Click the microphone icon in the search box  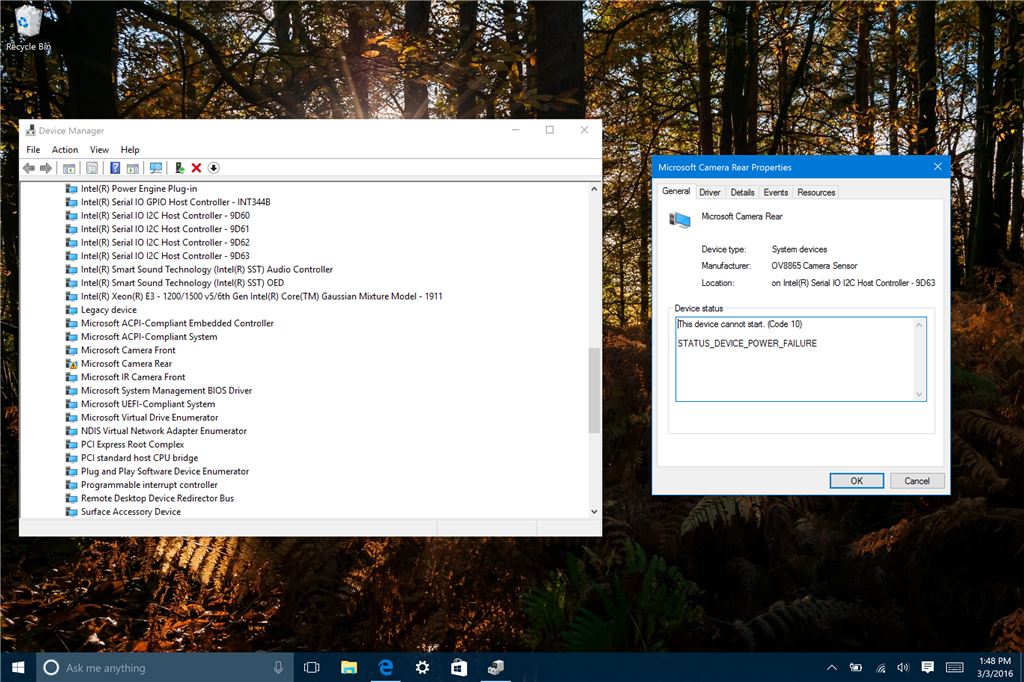point(278,667)
